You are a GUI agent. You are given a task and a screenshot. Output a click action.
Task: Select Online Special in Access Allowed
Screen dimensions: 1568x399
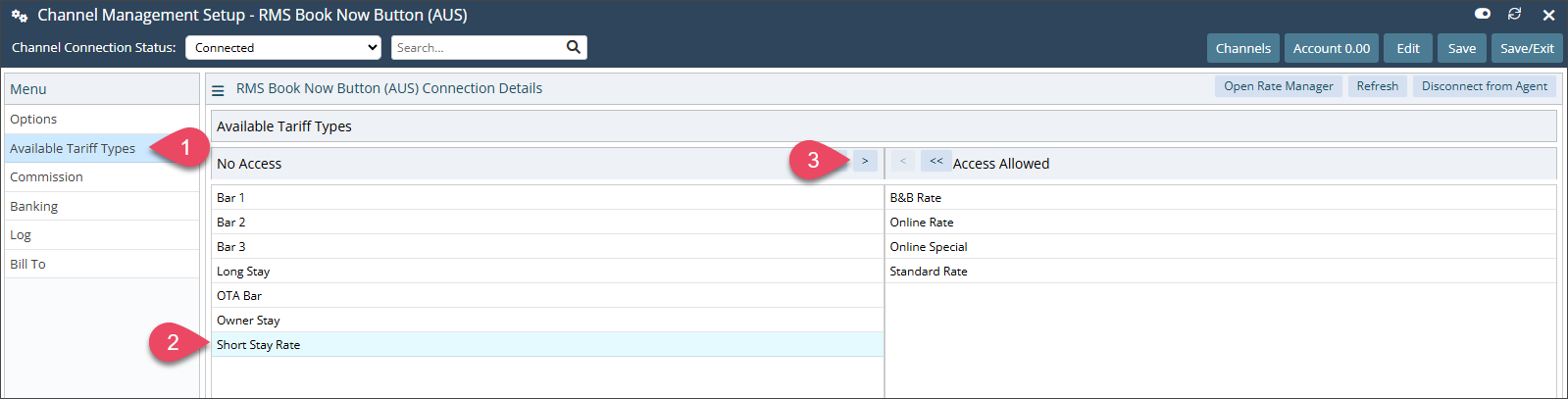pyautogui.click(x=1220, y=246)
